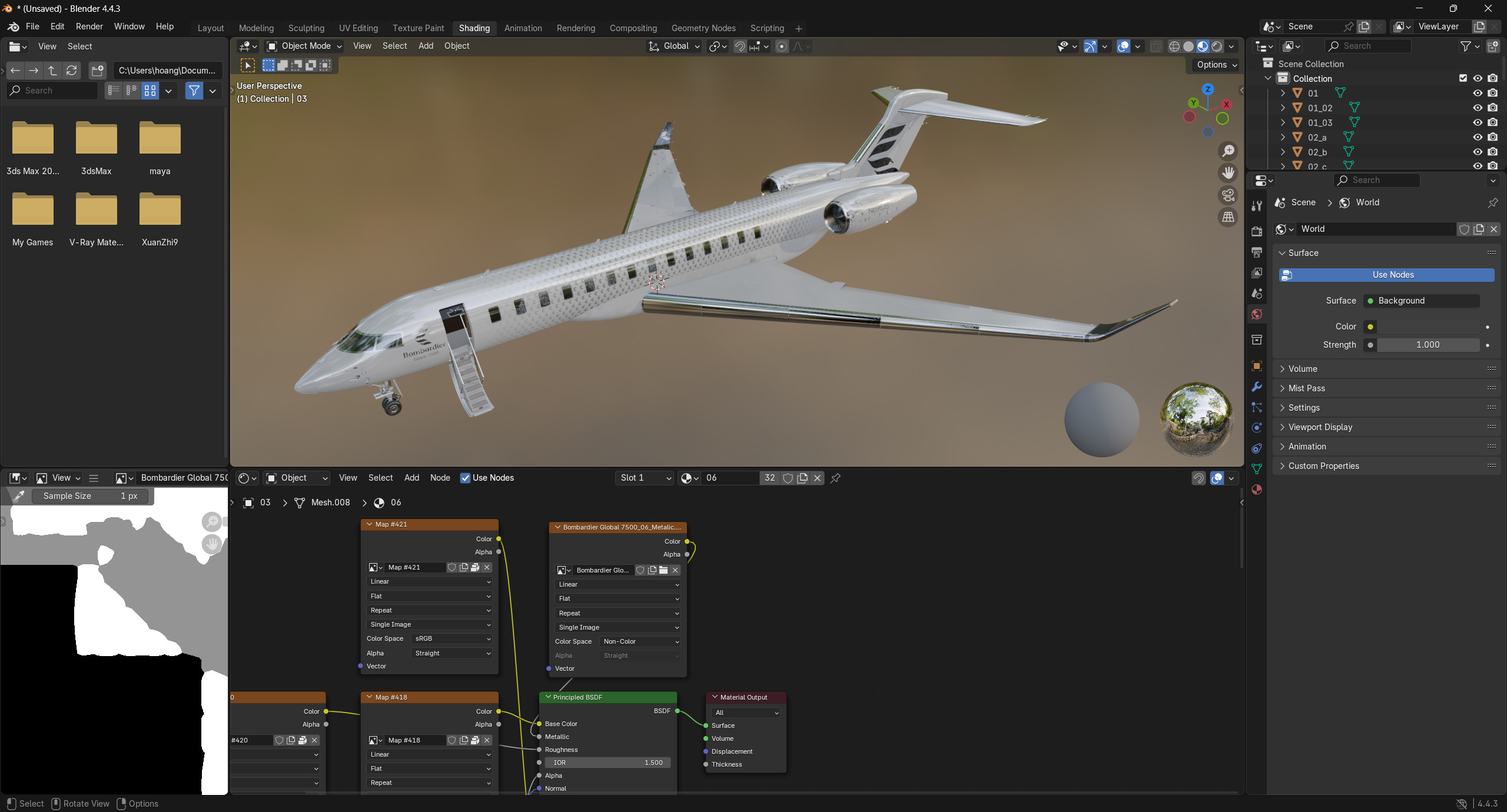The image size is (1507, 812).
Task: Open the XuanZhi9 folder
Action: click(160, 219)
